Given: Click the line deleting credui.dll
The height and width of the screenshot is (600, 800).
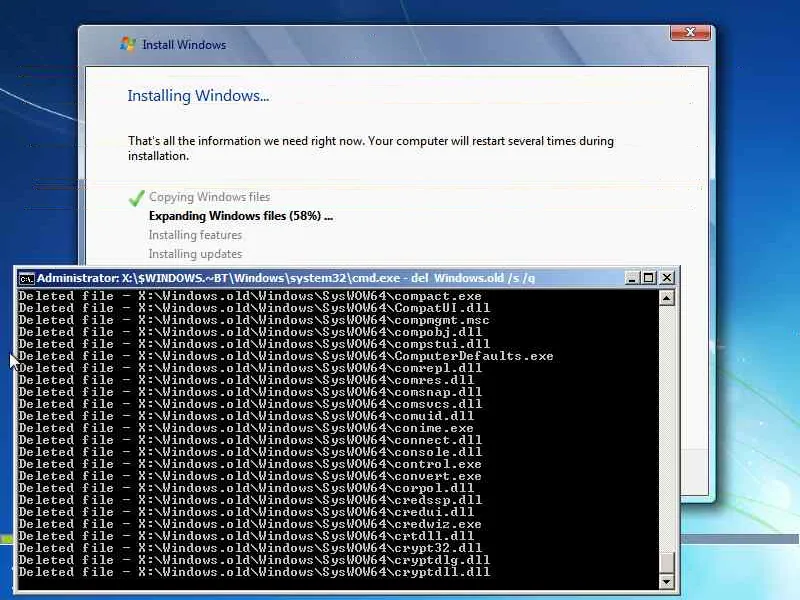Looking at the screenshot, I should [246, 512].
